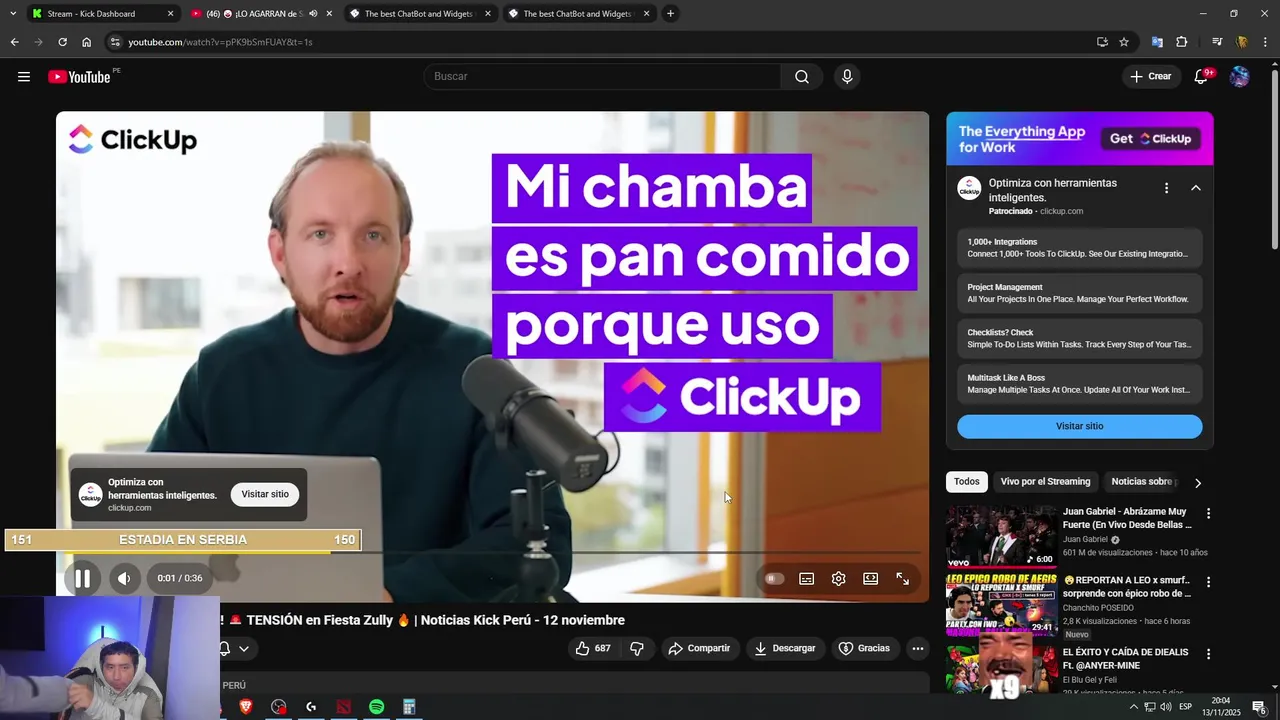Image resolution: width=1280 pixels, height=720 pixels.
Task: Click the page vertical scrollbar
Action: coord(1274,160)
